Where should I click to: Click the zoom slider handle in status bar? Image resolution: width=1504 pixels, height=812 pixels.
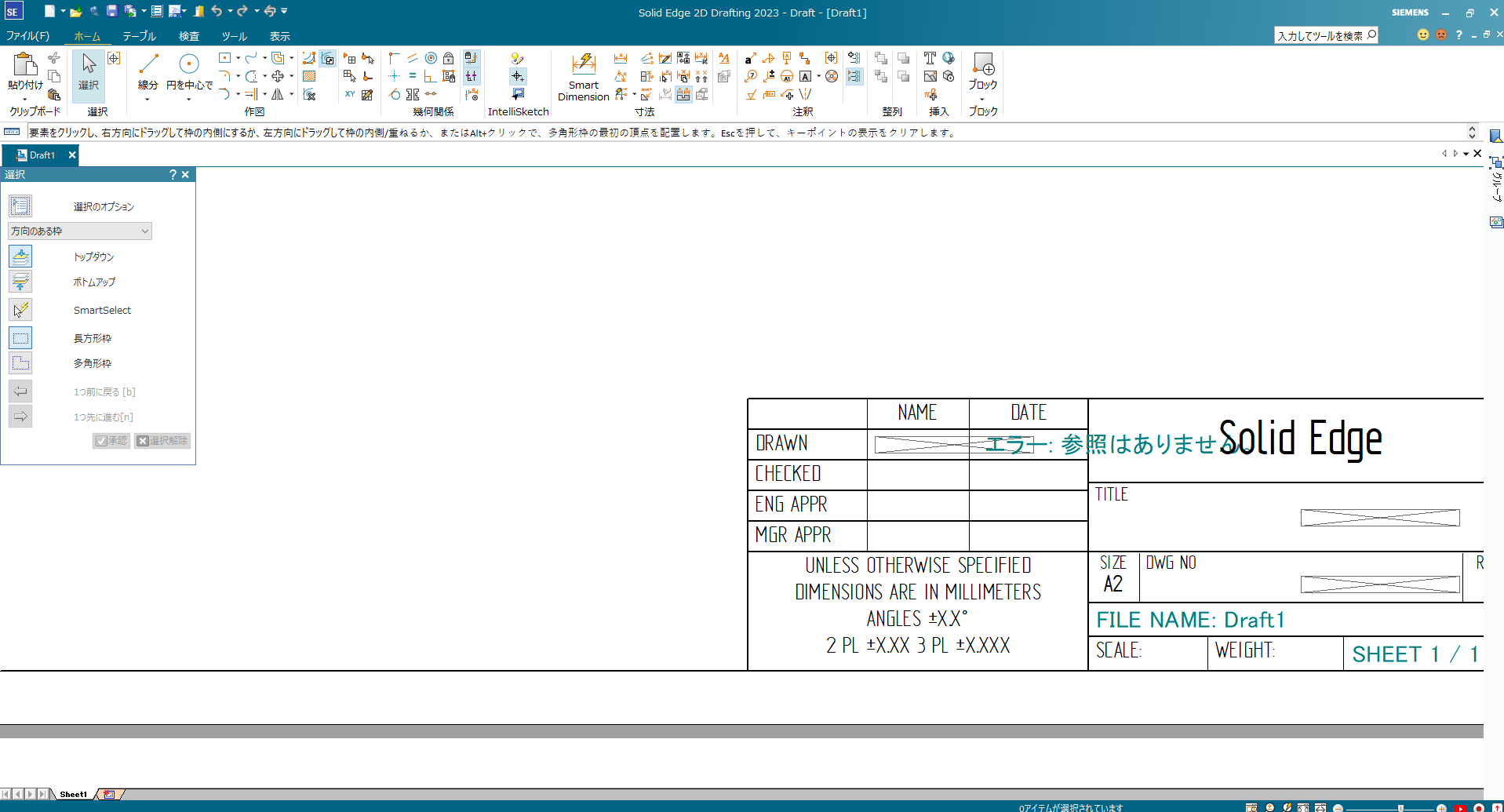click(1400, 807)
